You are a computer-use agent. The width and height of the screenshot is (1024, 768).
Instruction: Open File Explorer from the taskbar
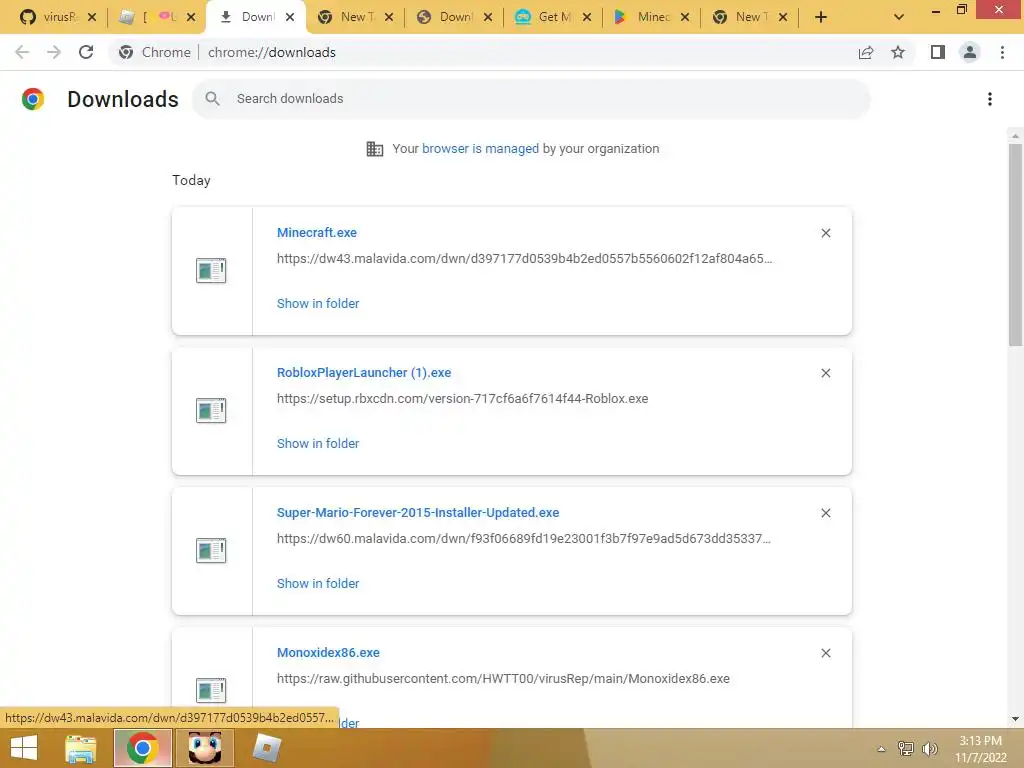coord(80,748)
